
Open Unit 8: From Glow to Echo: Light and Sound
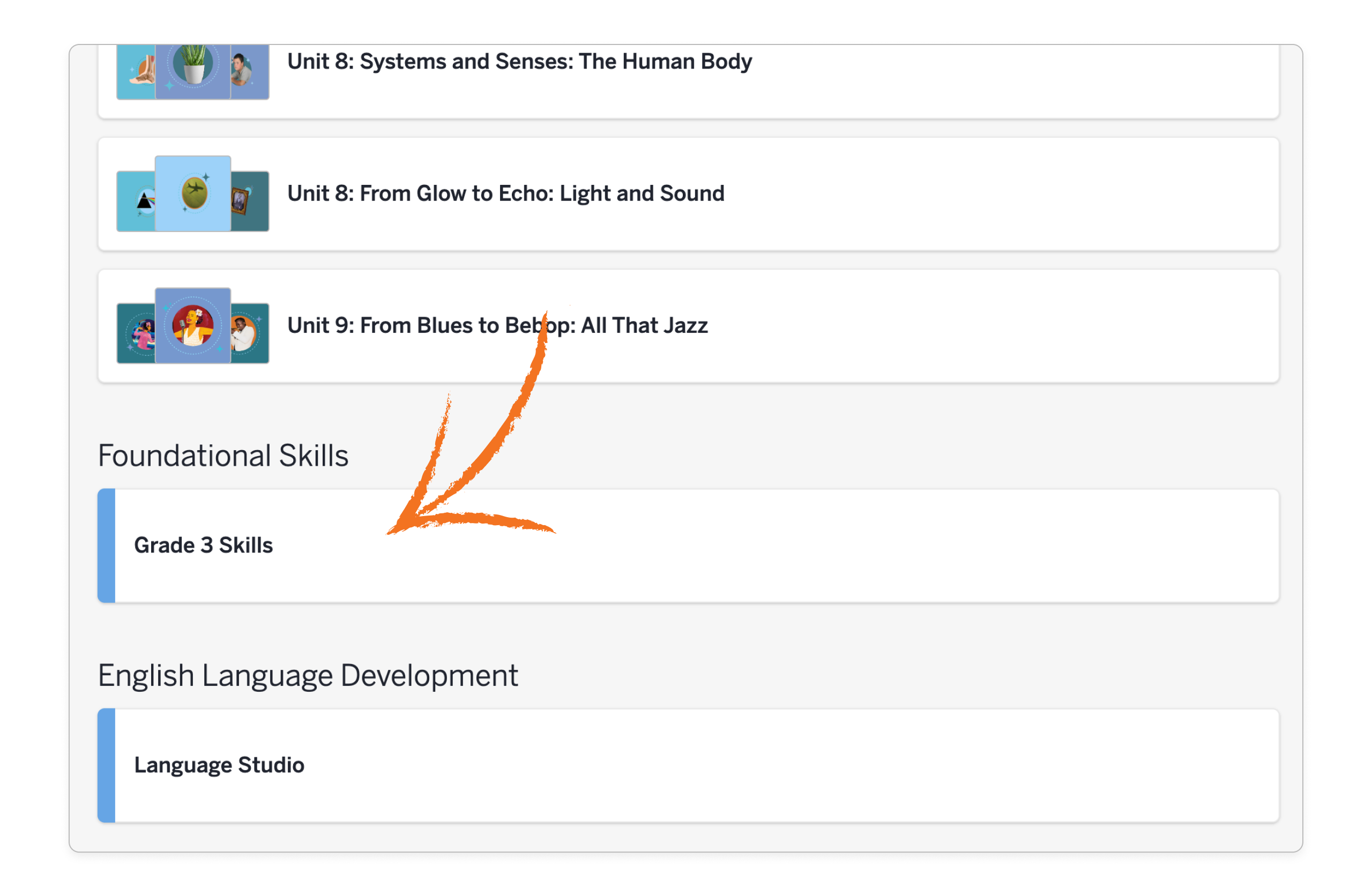tap(505, 193)
